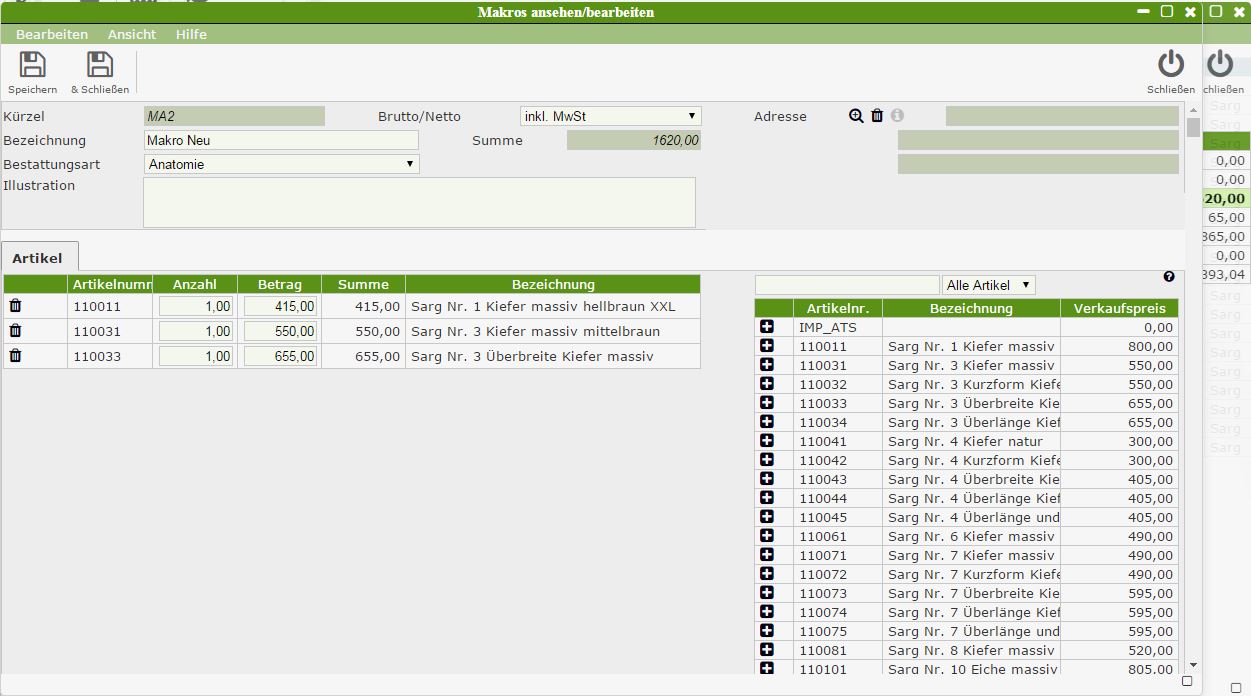This screenshot has height=696, width=1251.
Task: Select the Artikel tab
Action: point(37,258)
